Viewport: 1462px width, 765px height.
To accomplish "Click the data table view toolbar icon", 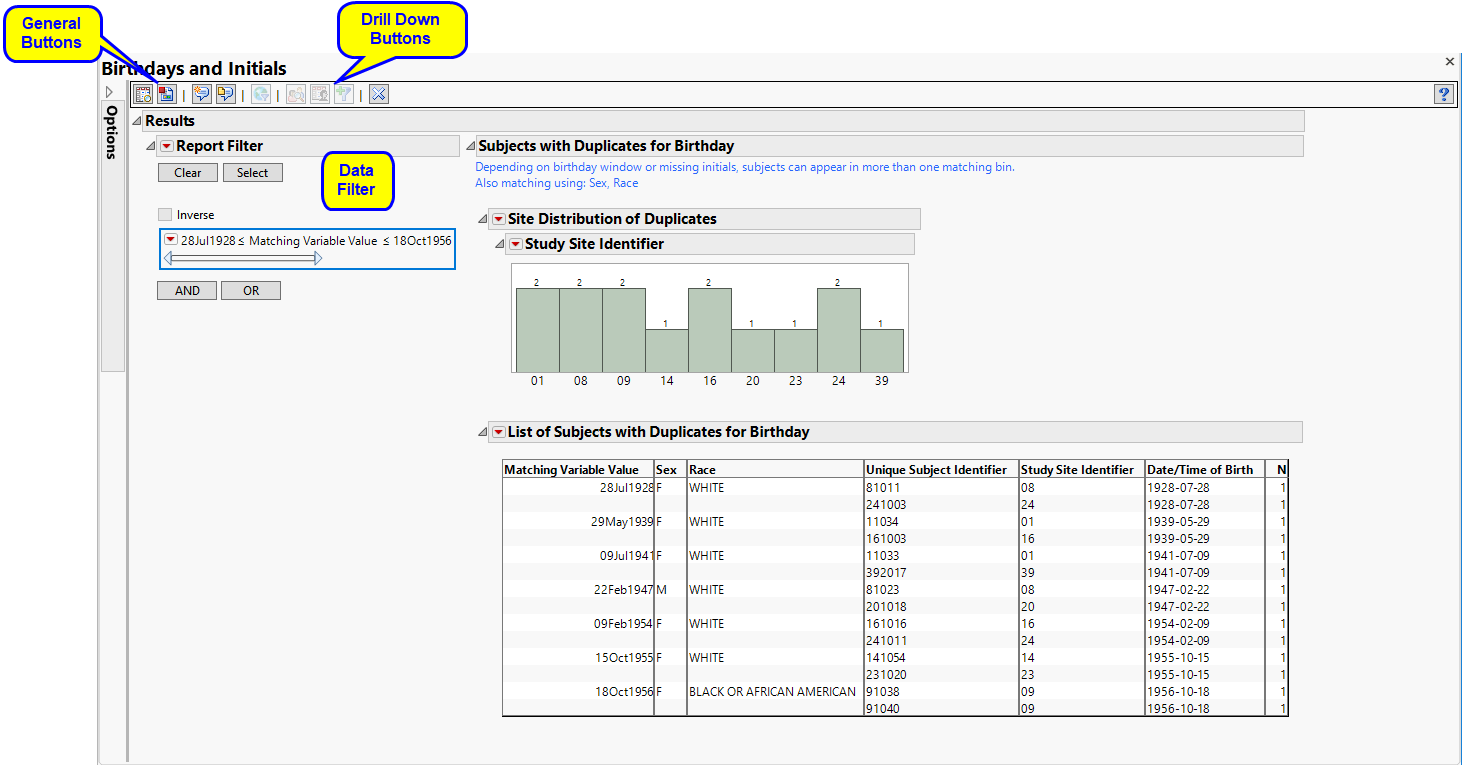I will (x=143, y=94).
